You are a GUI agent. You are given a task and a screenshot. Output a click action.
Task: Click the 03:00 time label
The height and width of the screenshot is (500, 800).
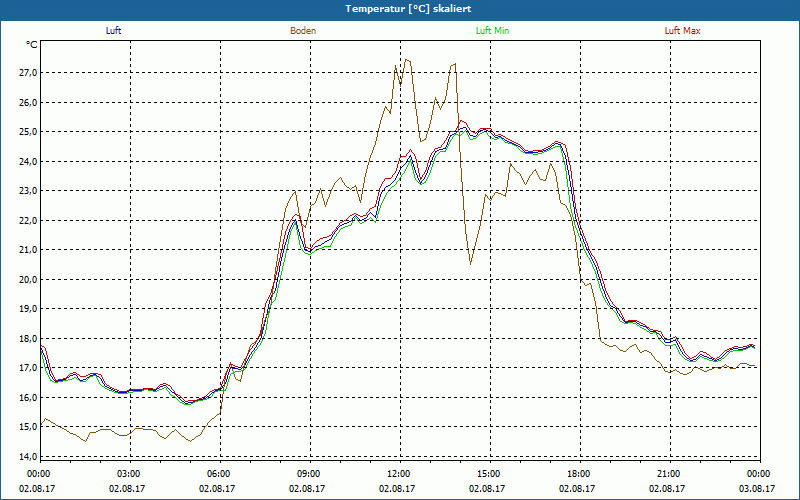click(130, 474)
